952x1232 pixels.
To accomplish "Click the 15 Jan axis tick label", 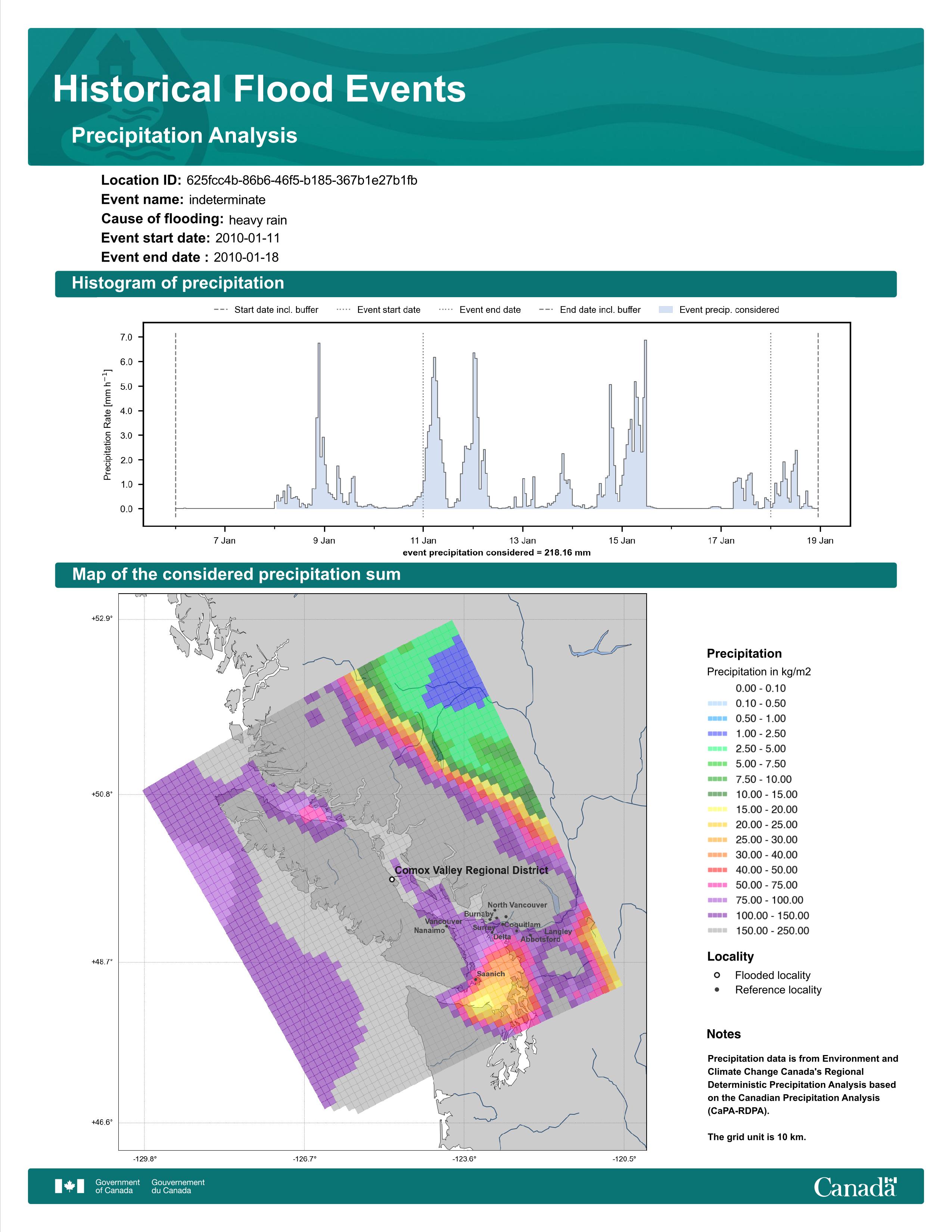I will tap(622, 541).
